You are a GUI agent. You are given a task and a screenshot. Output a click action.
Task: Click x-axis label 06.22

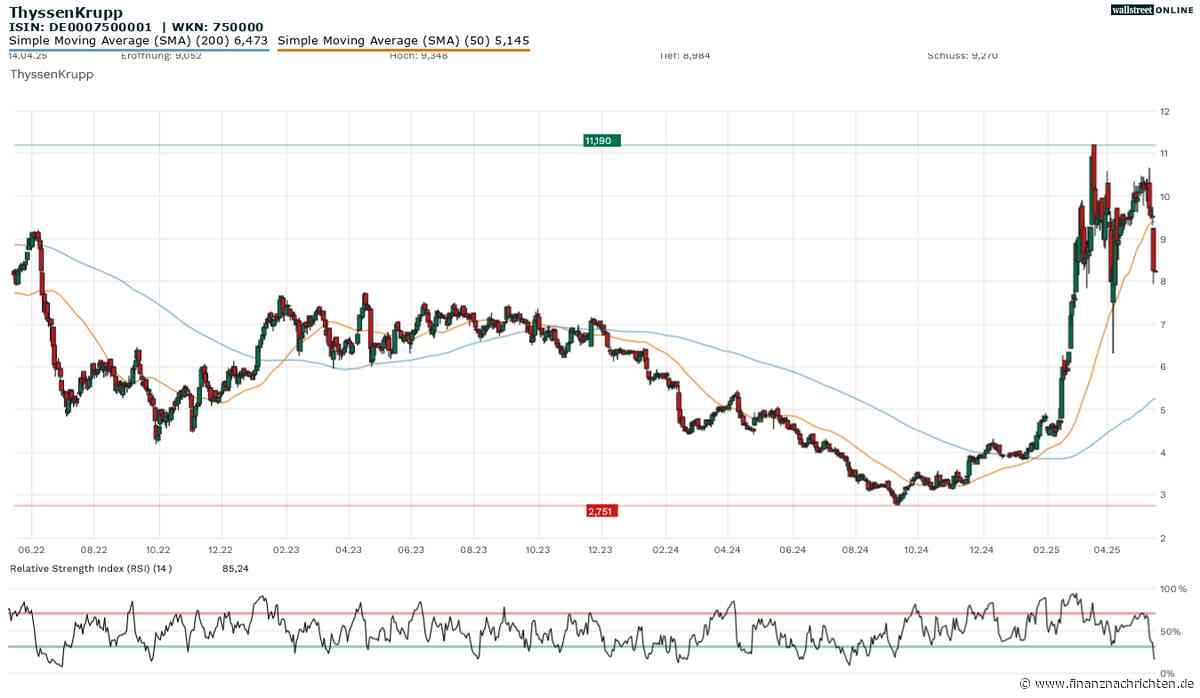pyautogui.click(x=31, y=550)
